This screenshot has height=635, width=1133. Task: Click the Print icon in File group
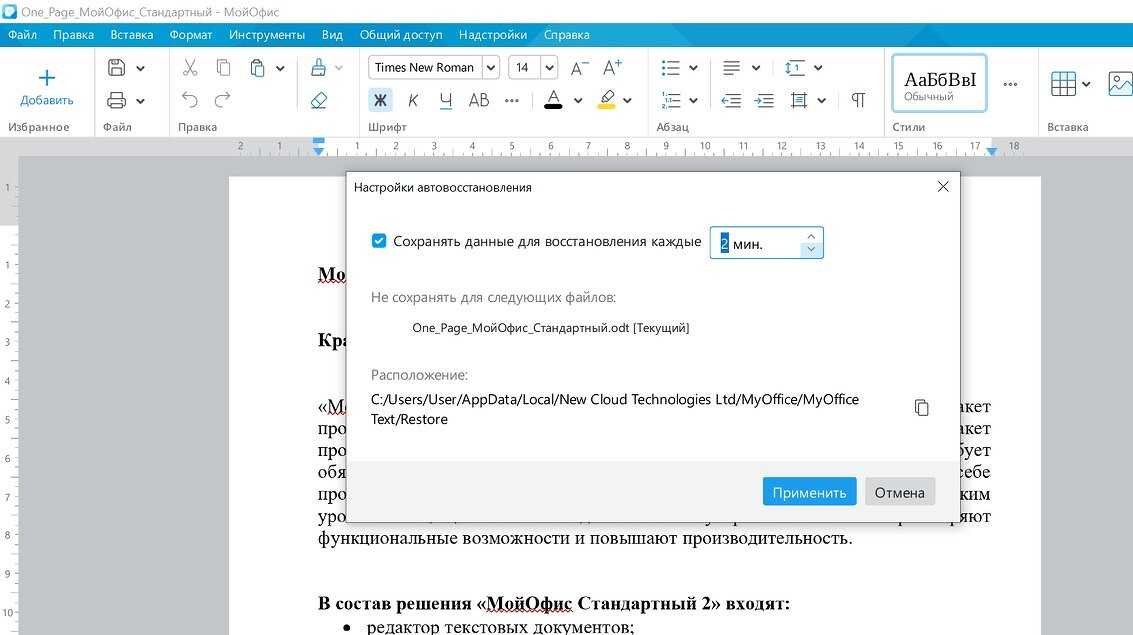(116, 100)
